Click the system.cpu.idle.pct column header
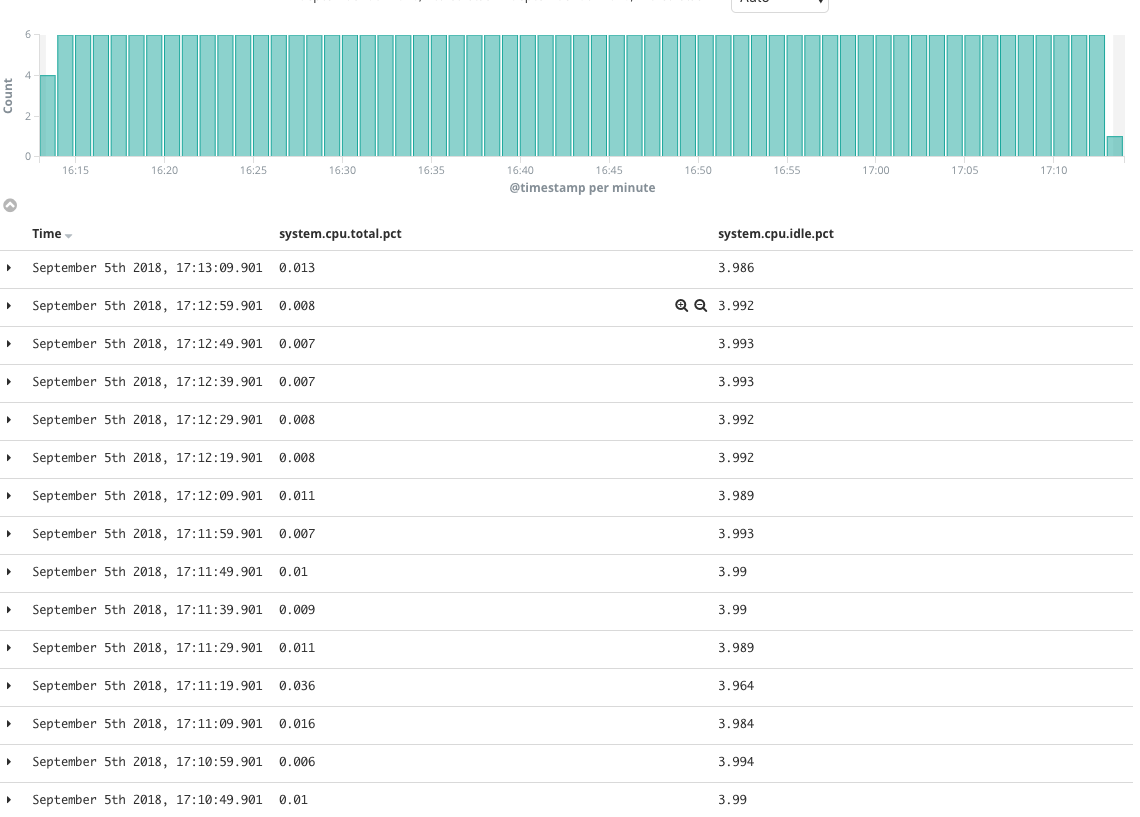Viewport: 1140px width, 817px height. click(x=776, y=234)
